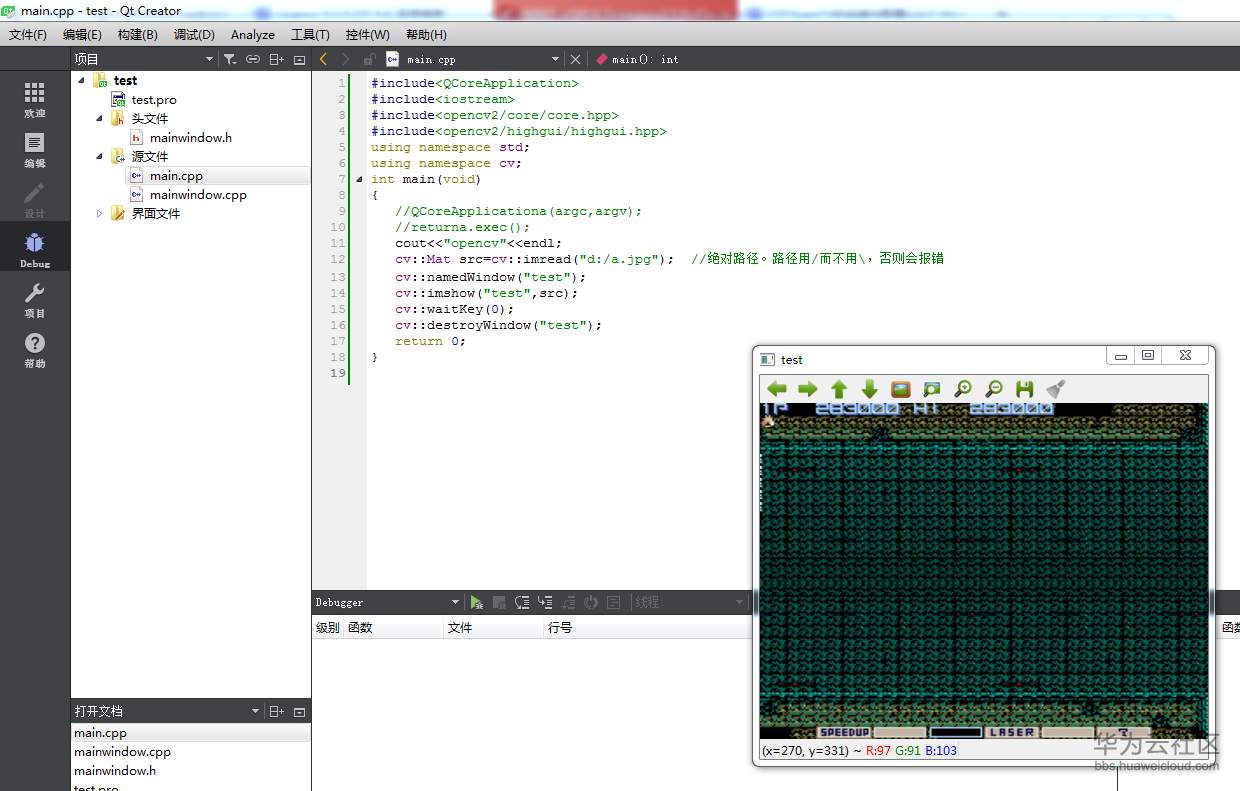Click the step over debugger icon
Screen dimensions: 1240x791
[x=521, y=602]
